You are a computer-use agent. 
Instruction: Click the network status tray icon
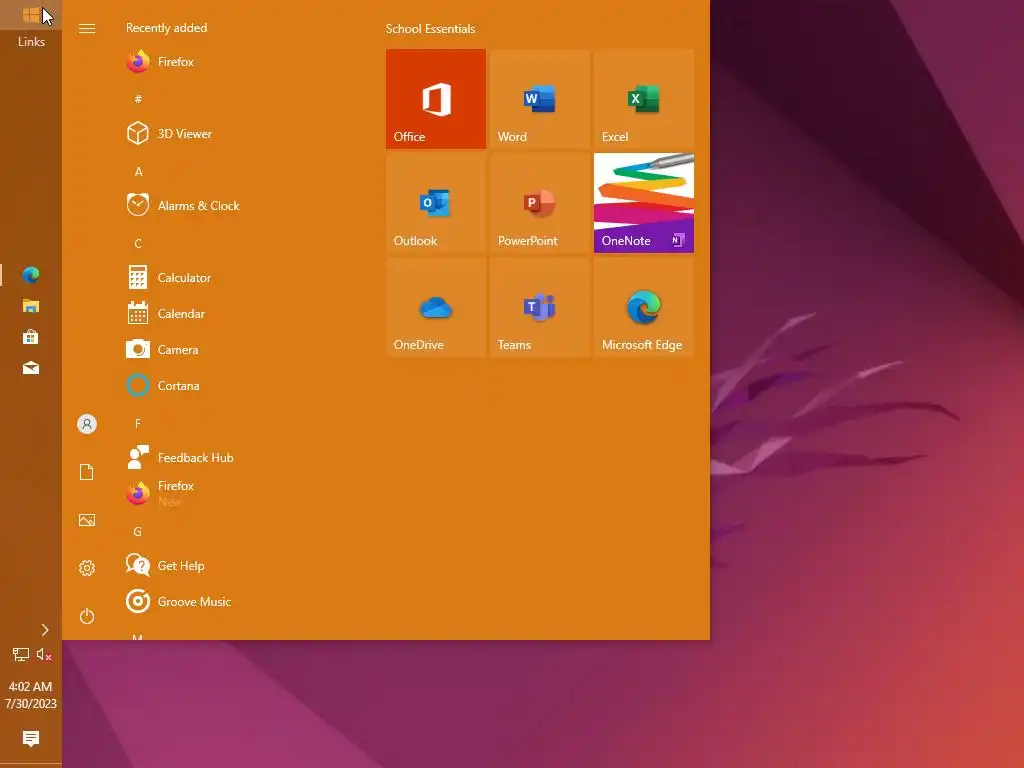pos(20,654)
